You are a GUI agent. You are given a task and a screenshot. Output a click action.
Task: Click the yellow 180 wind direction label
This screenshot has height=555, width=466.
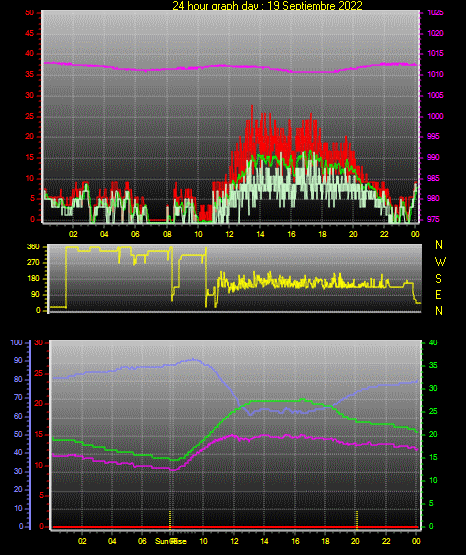click(x=33, y=279)
